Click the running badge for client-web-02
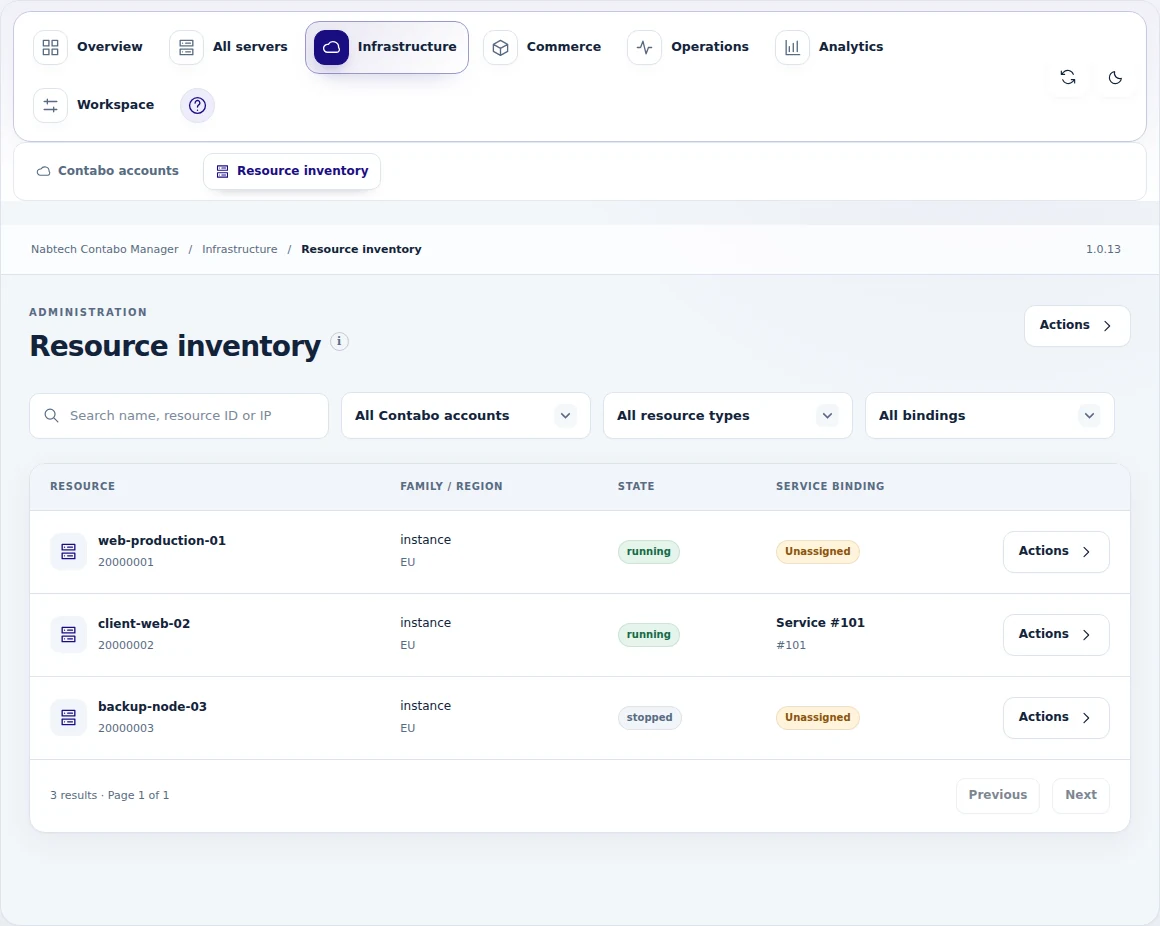 pyautogui.click(x=649, y=635)
